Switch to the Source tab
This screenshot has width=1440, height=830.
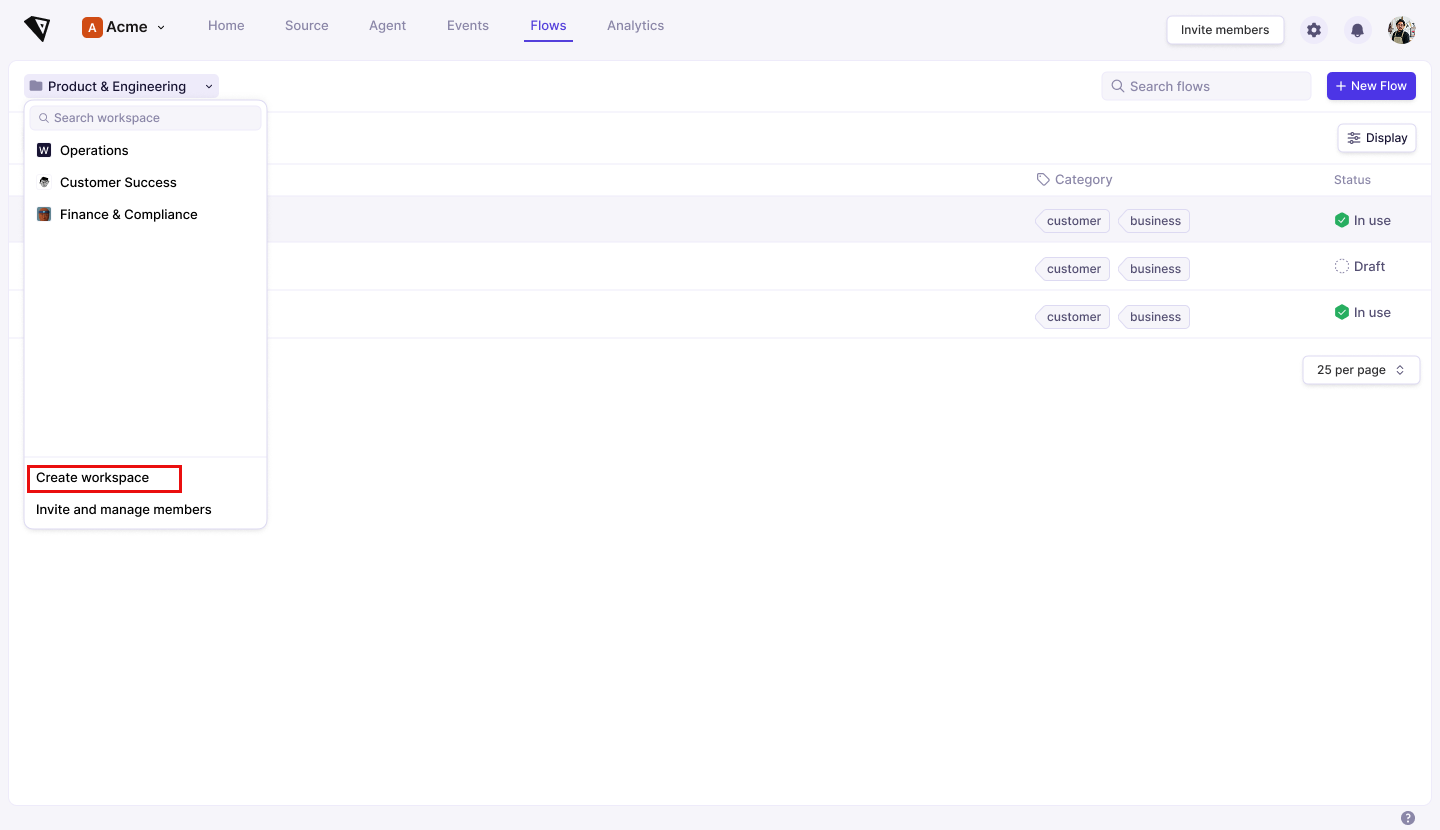(306, 26)
